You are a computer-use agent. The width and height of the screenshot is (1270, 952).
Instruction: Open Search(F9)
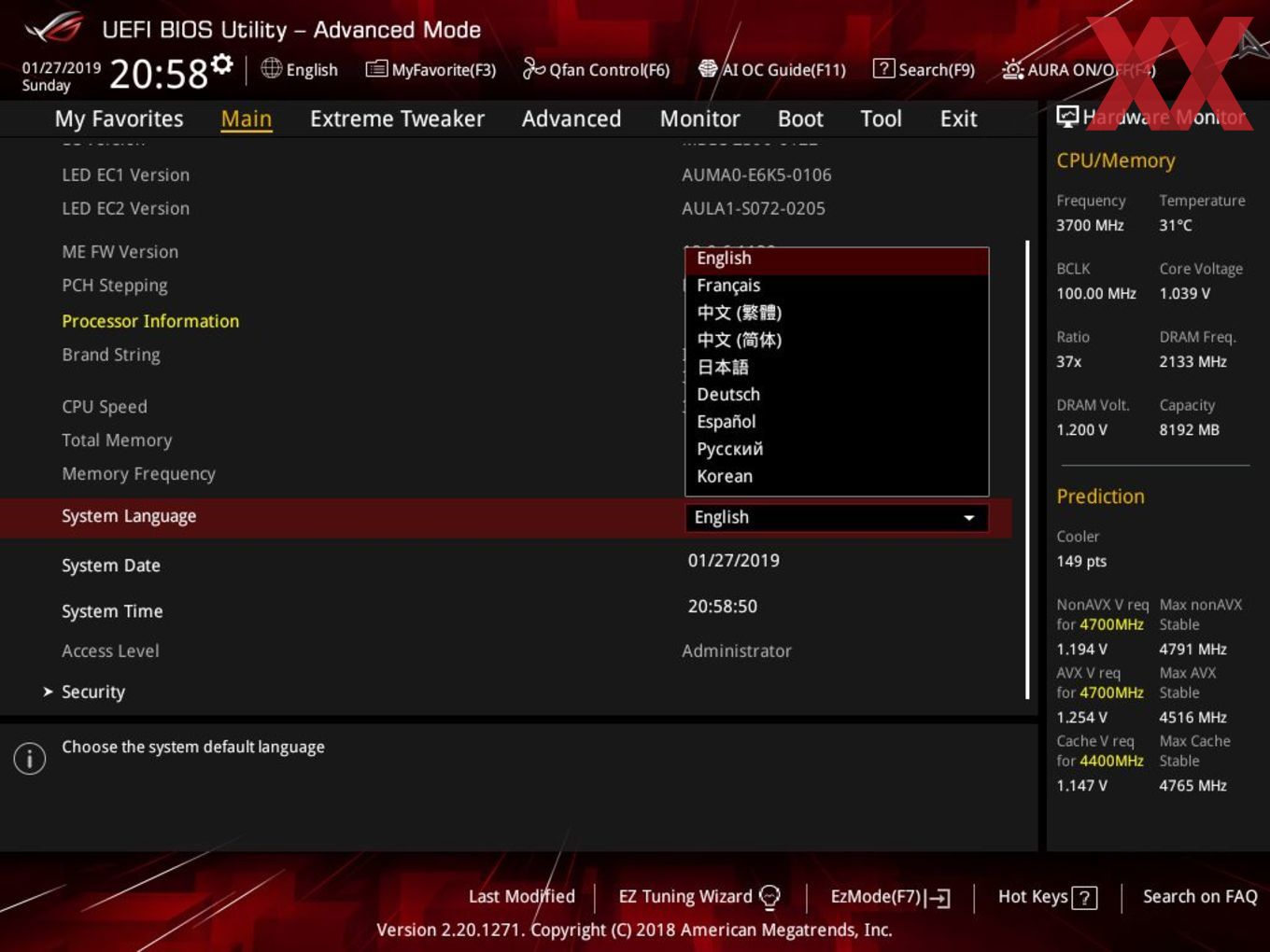click(924, 69)
